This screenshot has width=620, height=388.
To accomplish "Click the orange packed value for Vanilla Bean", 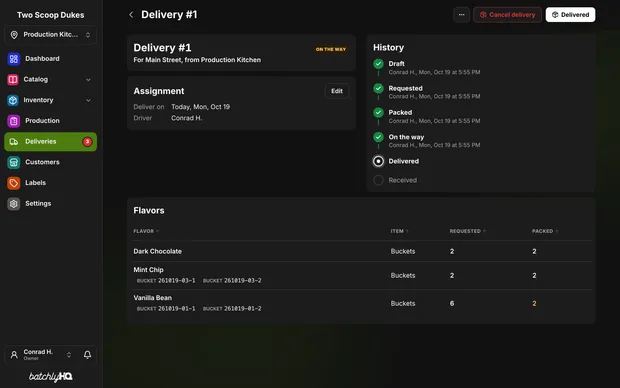I will click(x=534, y=303).
